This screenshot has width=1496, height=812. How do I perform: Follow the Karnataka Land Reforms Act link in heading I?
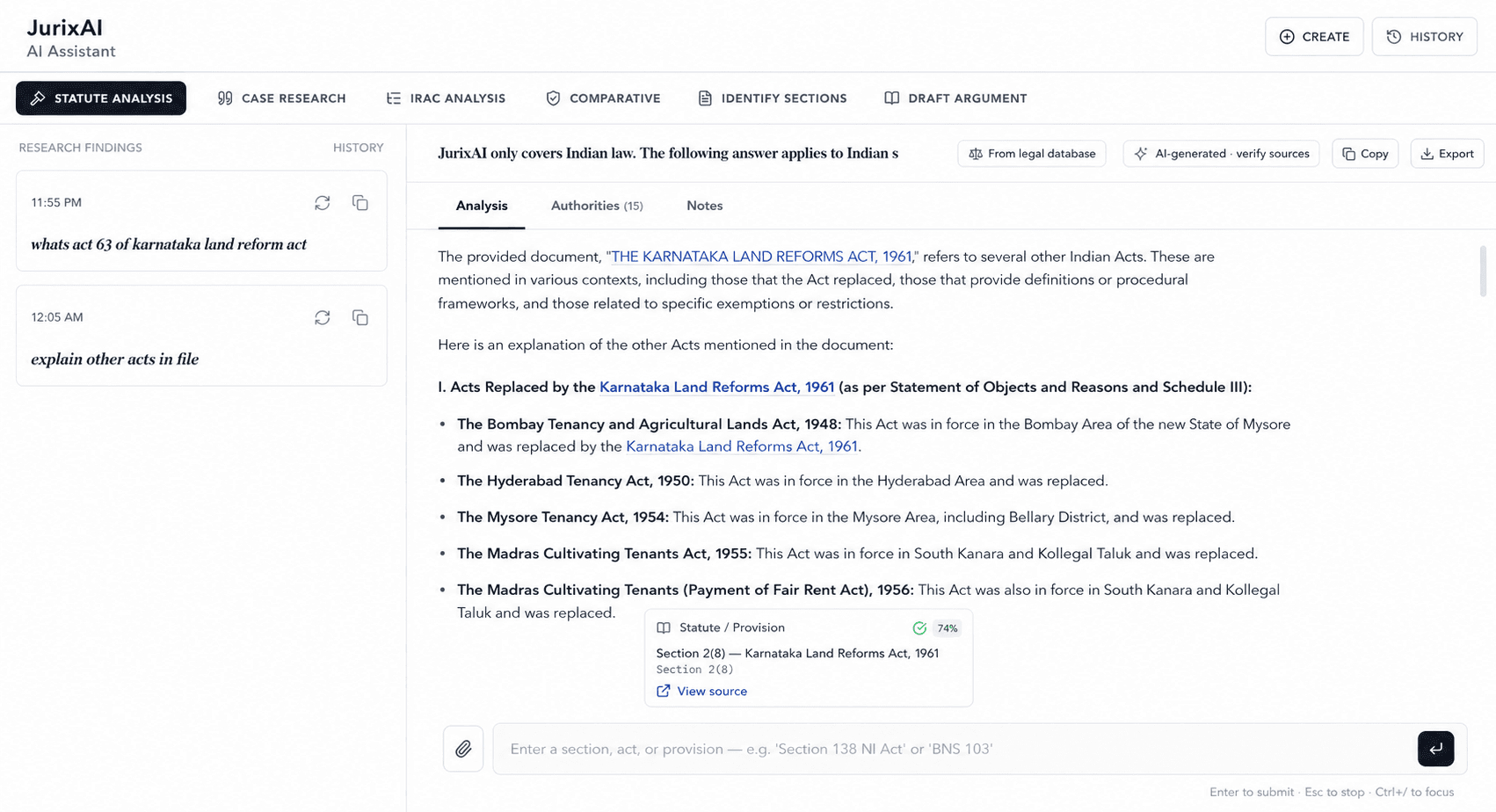coord(716,387)
